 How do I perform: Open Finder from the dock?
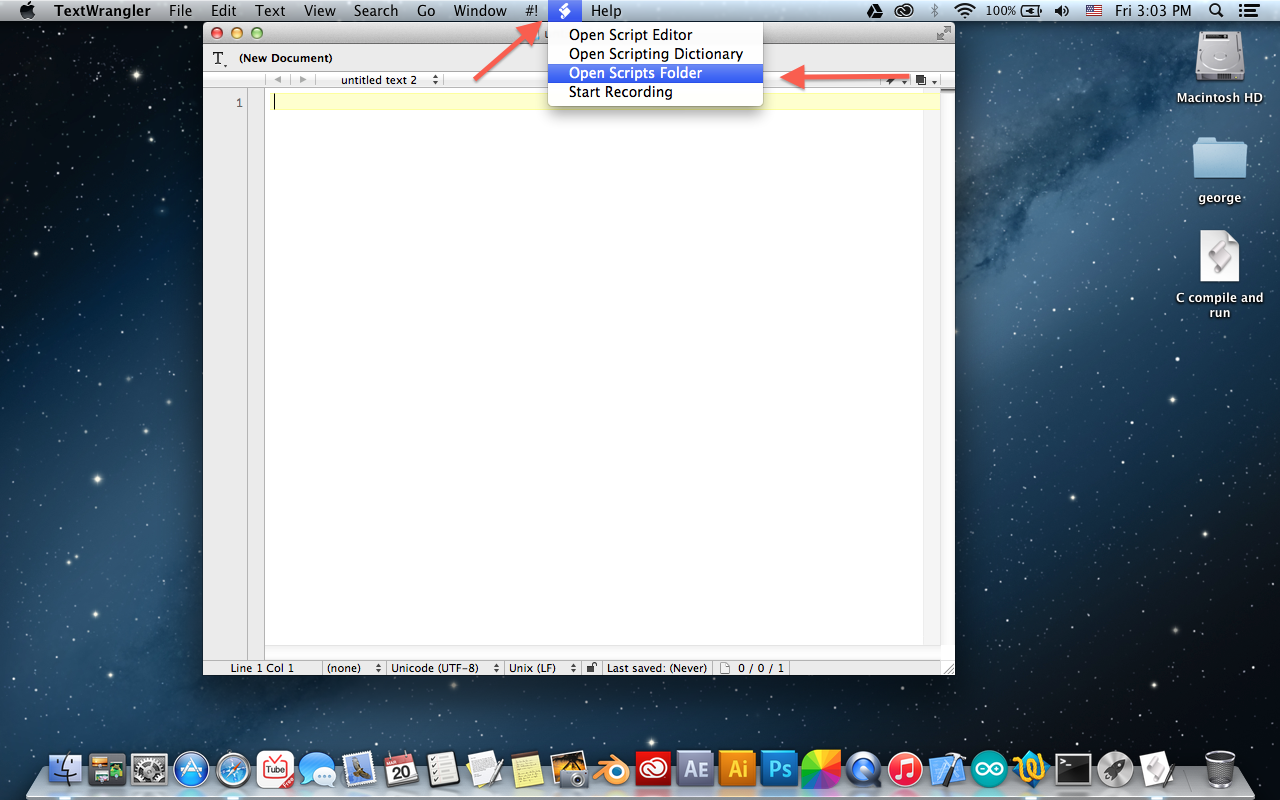[66, 769]
